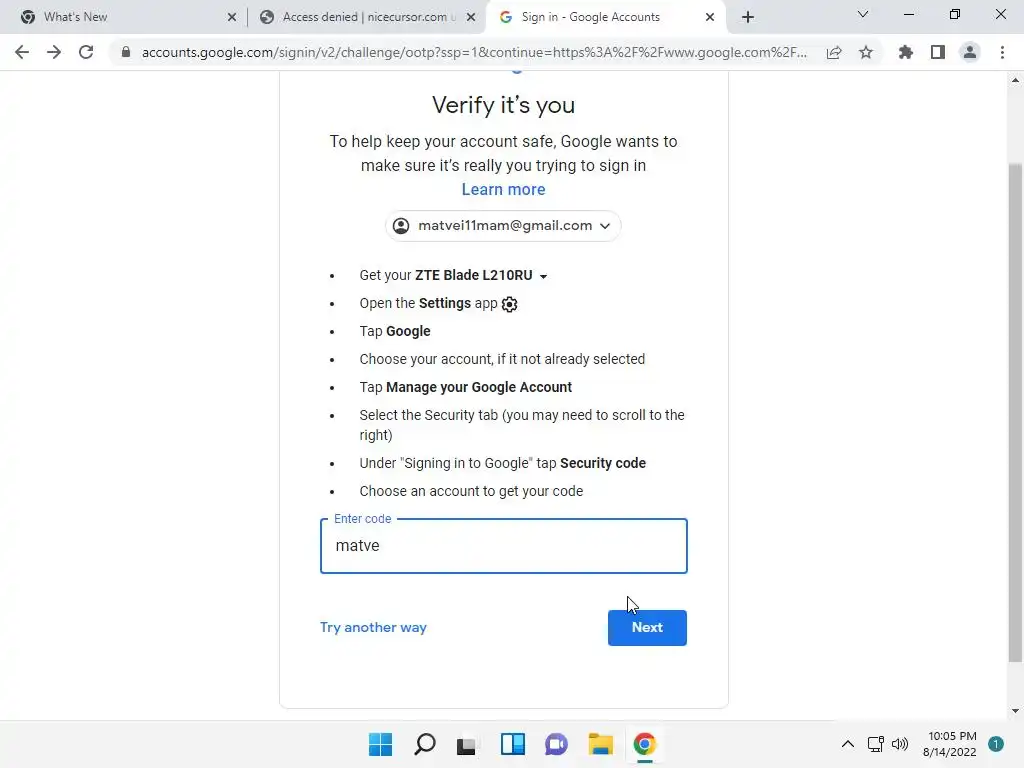Image resolution: width=1024 pixels, height=768 pixels.
Task: Open the Windows Start menu
Action: coord(381,744)
